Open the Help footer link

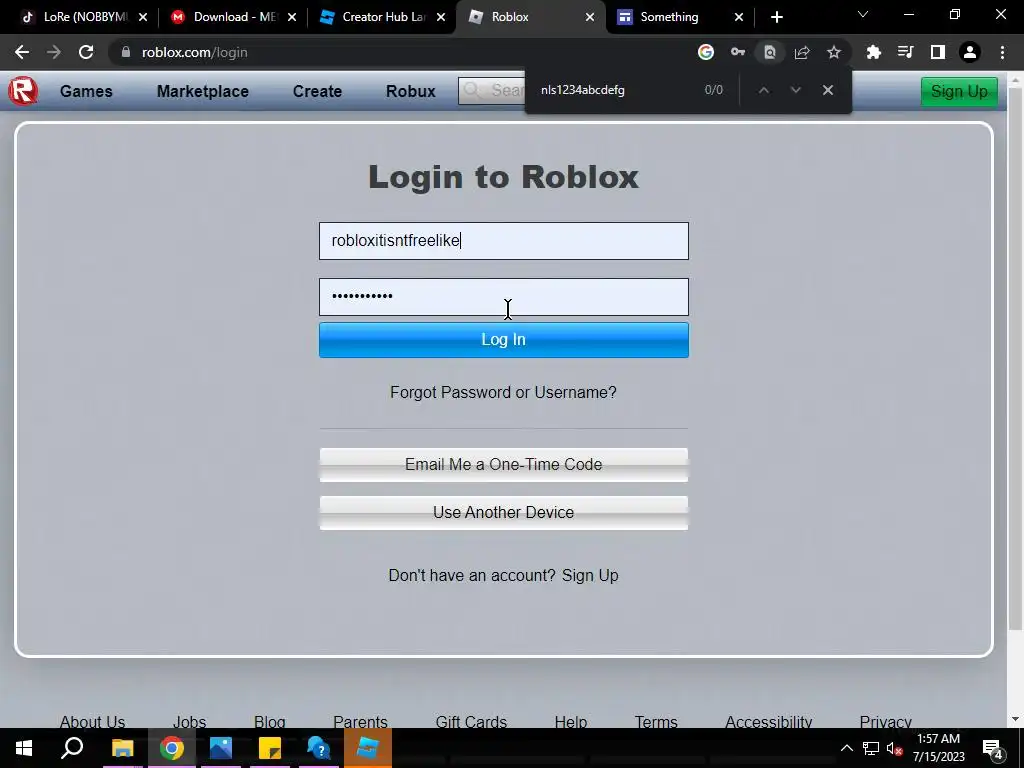click(x=571, y=722)
